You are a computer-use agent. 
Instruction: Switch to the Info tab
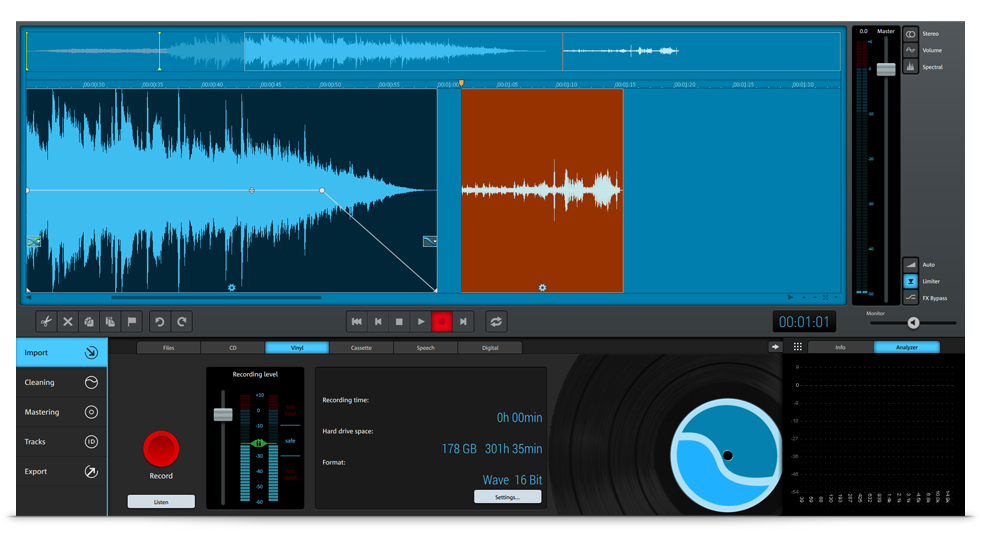840,348
